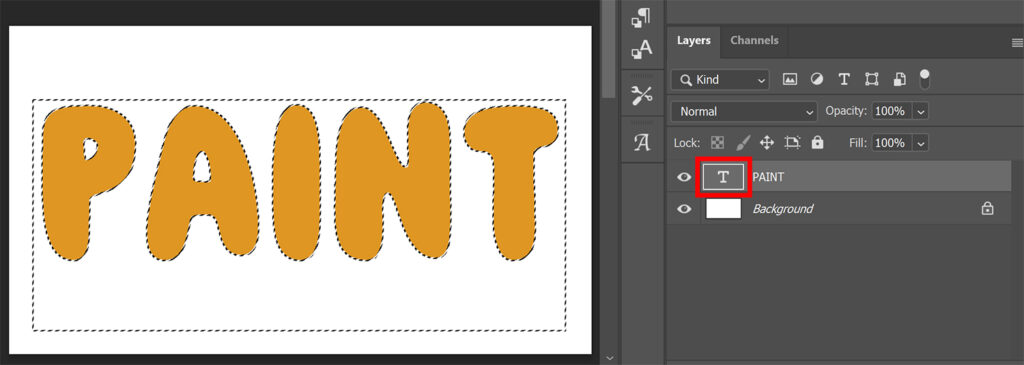The image size is (1024, 365).
Task: Click the Background layer name
Action: [x=782, y=209]
